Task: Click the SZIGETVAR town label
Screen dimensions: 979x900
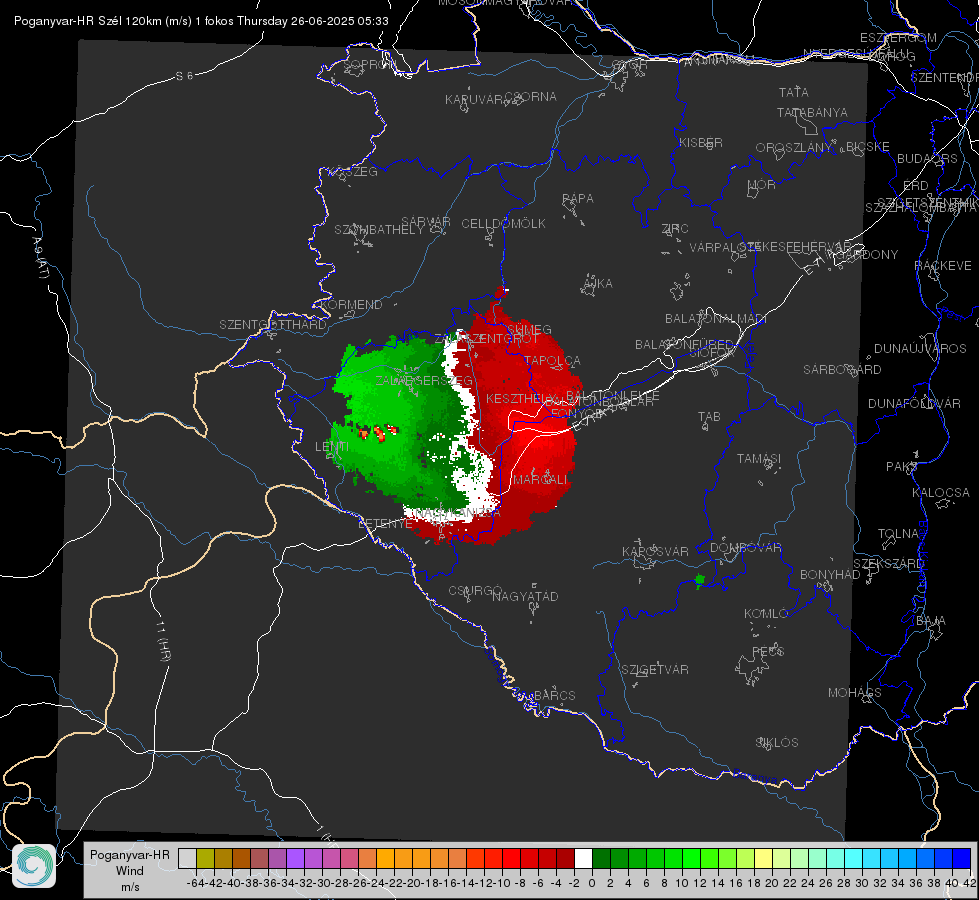Action: pyautogui.click(x=655, y=670)
